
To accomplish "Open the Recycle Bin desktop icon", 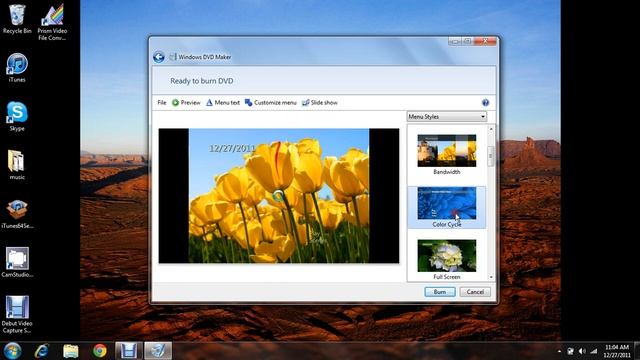I will pos(17,19).
